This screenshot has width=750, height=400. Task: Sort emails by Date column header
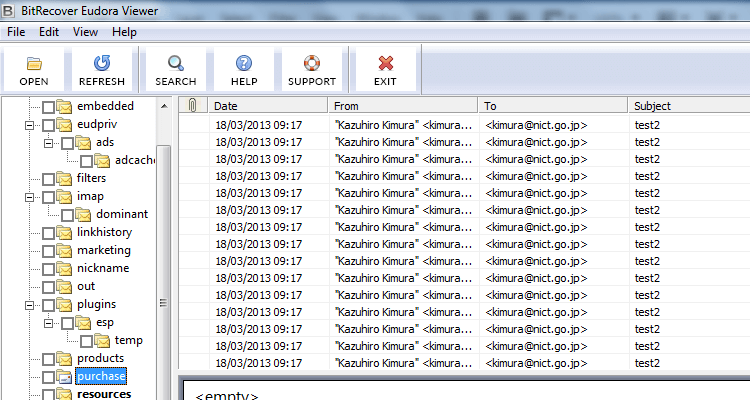click(x=268, y=105)
